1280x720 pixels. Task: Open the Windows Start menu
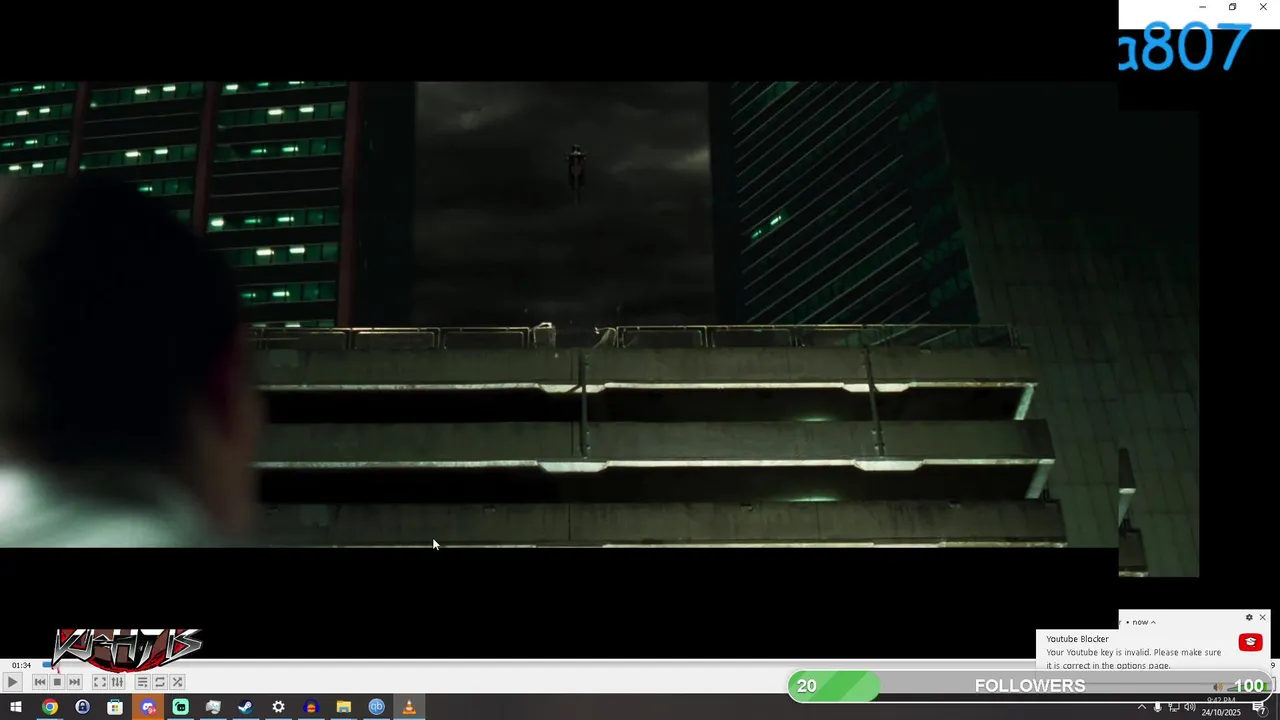15,707
